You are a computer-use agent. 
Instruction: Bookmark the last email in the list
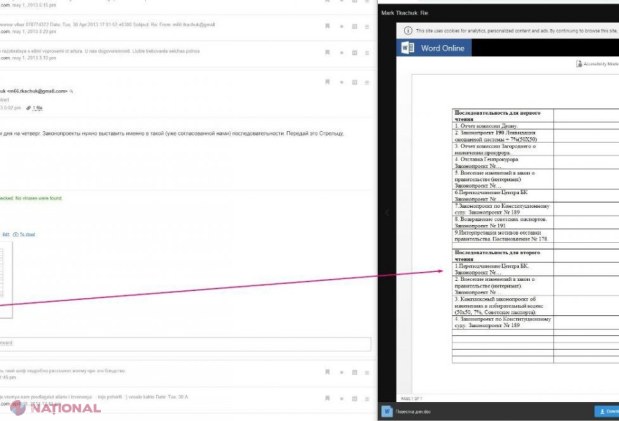click(x=327, y=398)
